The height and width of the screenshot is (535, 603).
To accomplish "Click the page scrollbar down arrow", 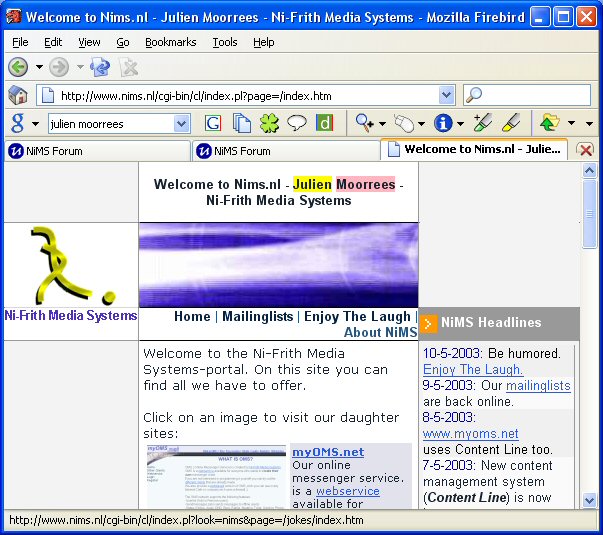I will (589, 500).
